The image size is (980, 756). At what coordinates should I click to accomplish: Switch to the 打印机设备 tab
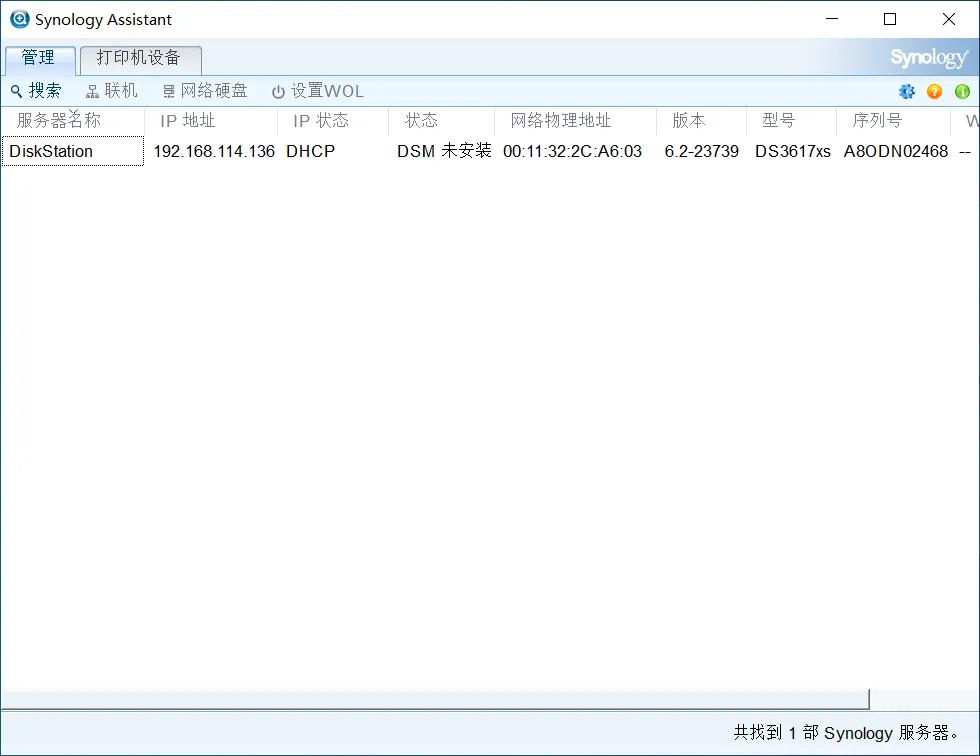(140, 58)
